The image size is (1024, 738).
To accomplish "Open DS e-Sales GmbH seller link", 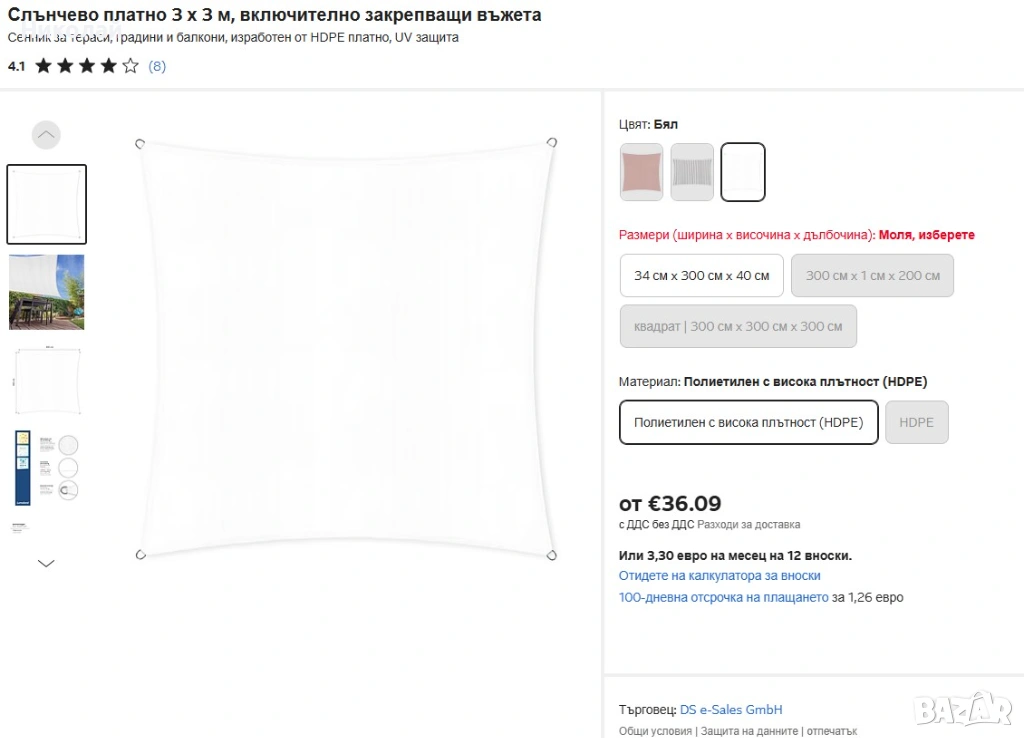I will click(731, 710).
